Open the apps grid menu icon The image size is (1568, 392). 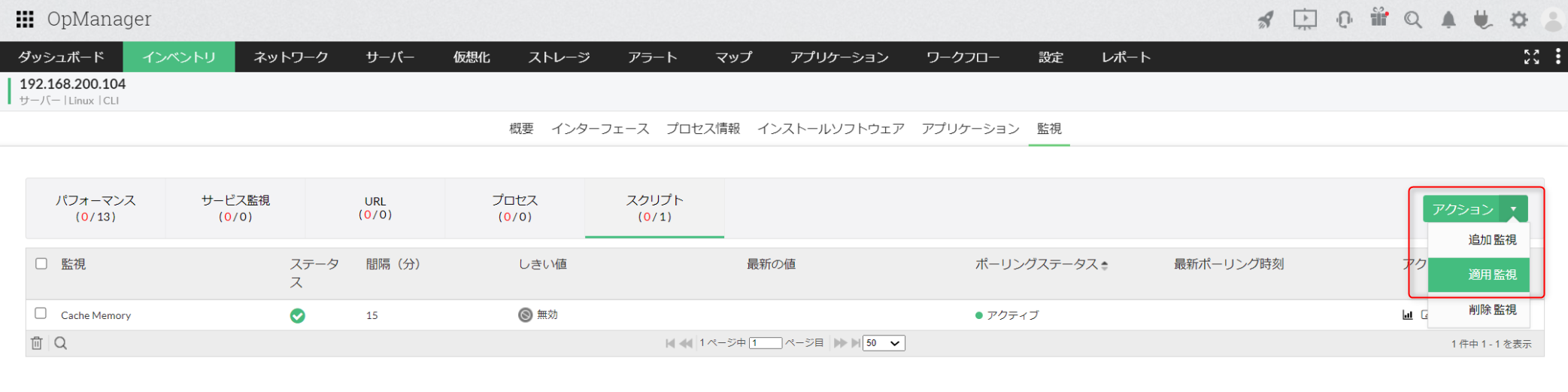click(x=25, y=20)
